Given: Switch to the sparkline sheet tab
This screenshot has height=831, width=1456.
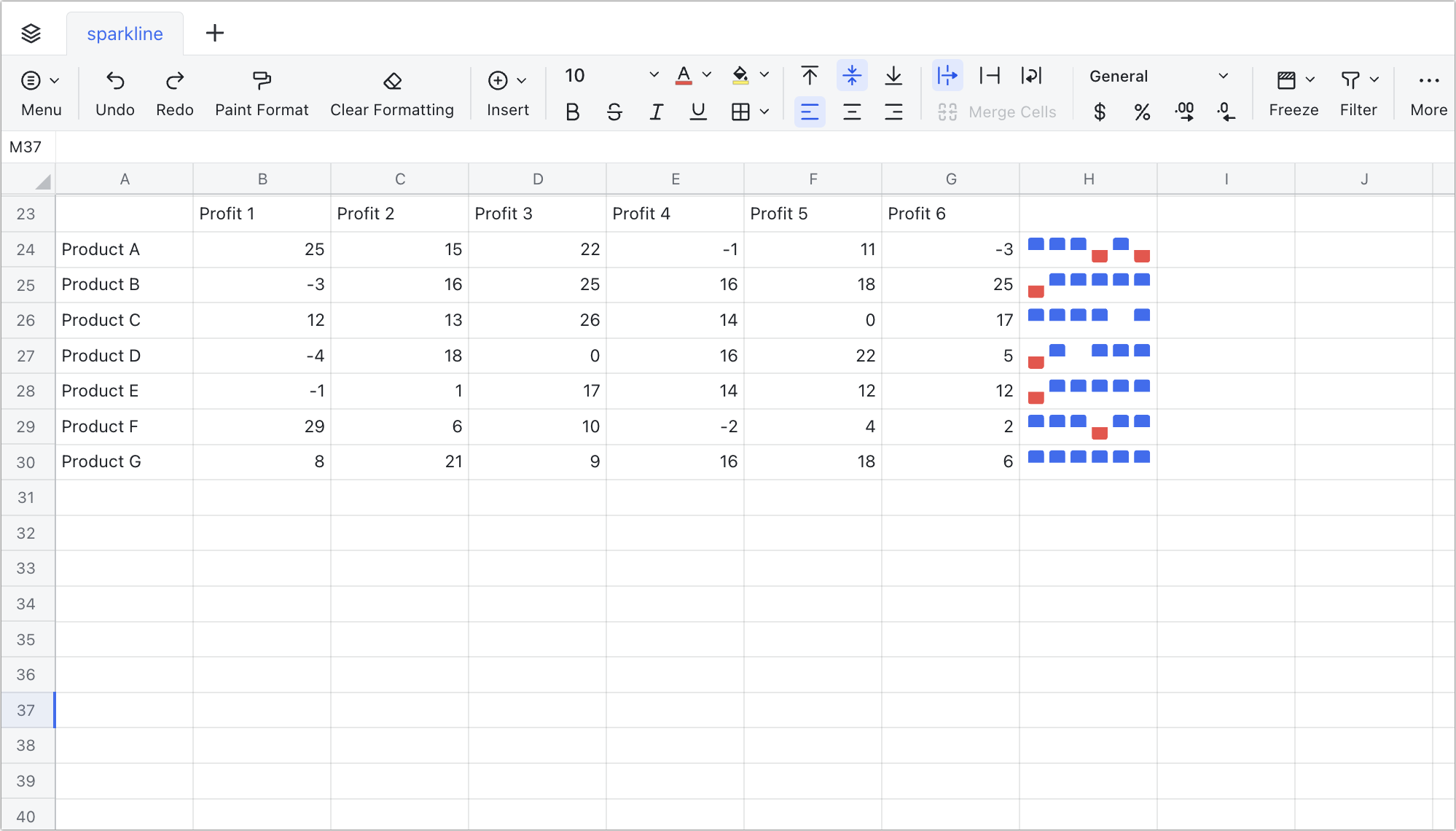Looking at the screenshot, I should pyautogui.click(x=125, y=33).
